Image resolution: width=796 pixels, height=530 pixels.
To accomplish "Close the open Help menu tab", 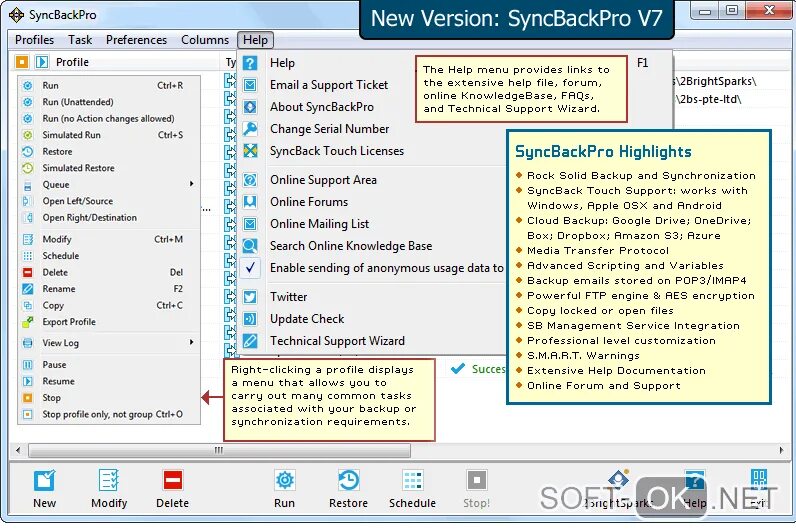I will point(255,40).
